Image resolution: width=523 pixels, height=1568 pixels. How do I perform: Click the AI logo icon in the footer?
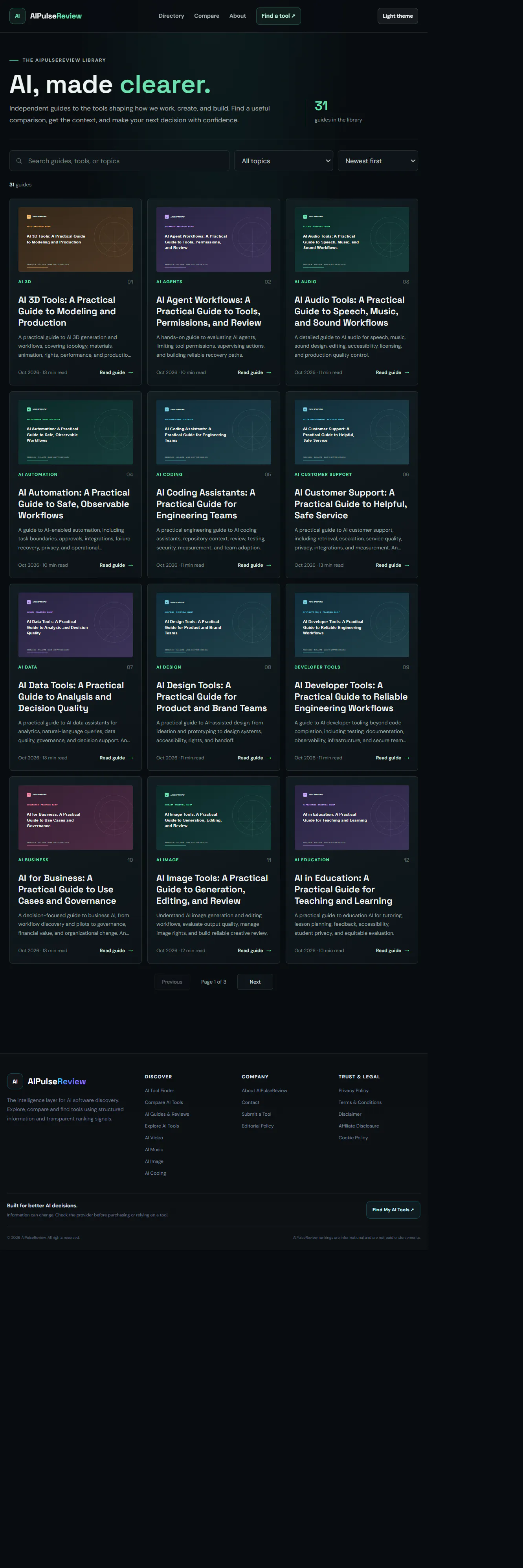pyautogui.click(x=15, y=1081)
